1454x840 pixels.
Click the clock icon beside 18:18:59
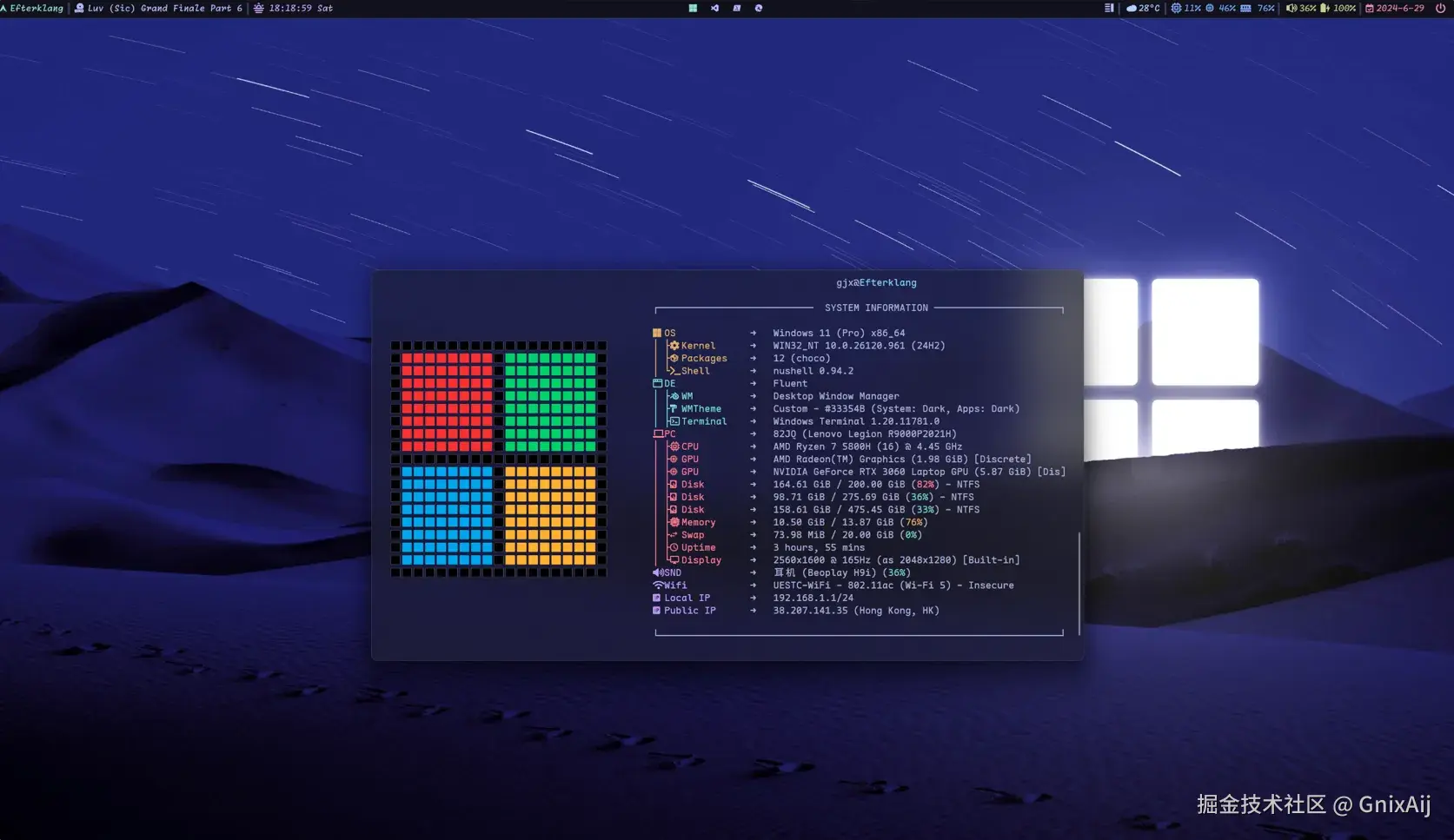coord(259,8)
